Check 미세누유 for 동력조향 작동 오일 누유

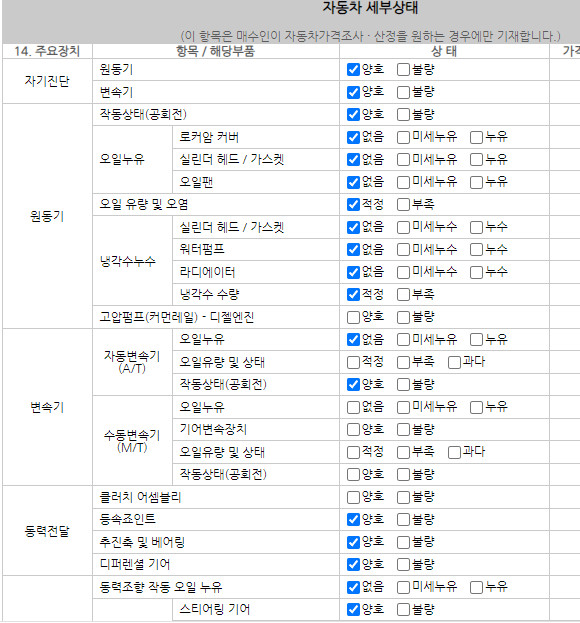point(403,587)
